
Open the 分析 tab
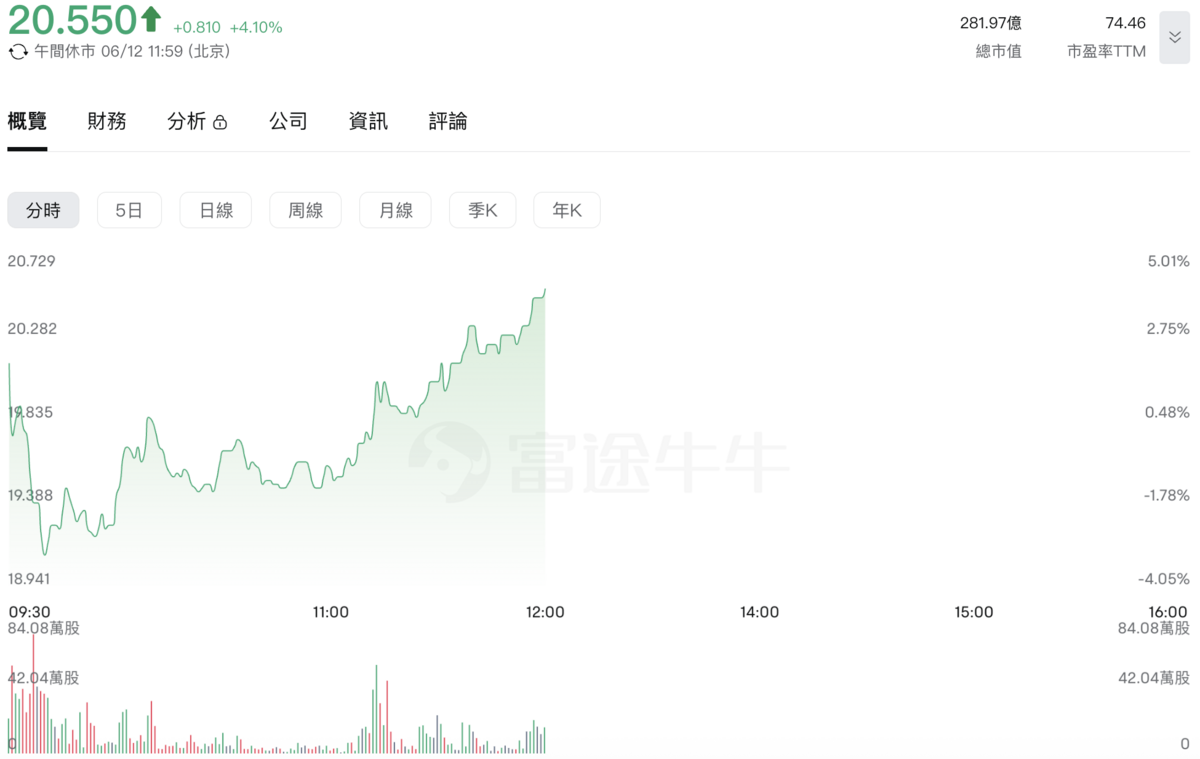point(187,122)
